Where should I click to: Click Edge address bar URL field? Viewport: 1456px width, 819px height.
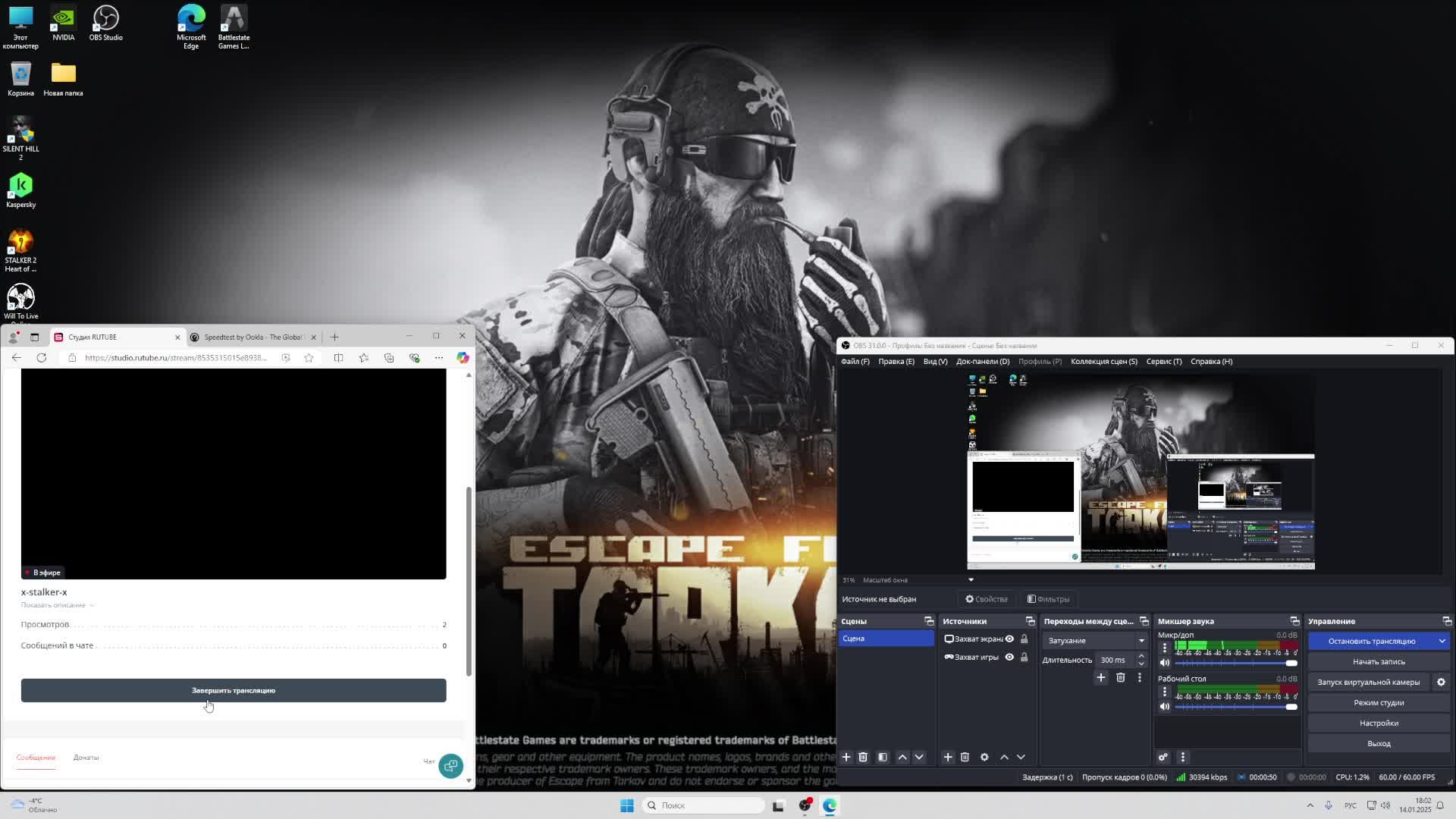click(176, 357)
